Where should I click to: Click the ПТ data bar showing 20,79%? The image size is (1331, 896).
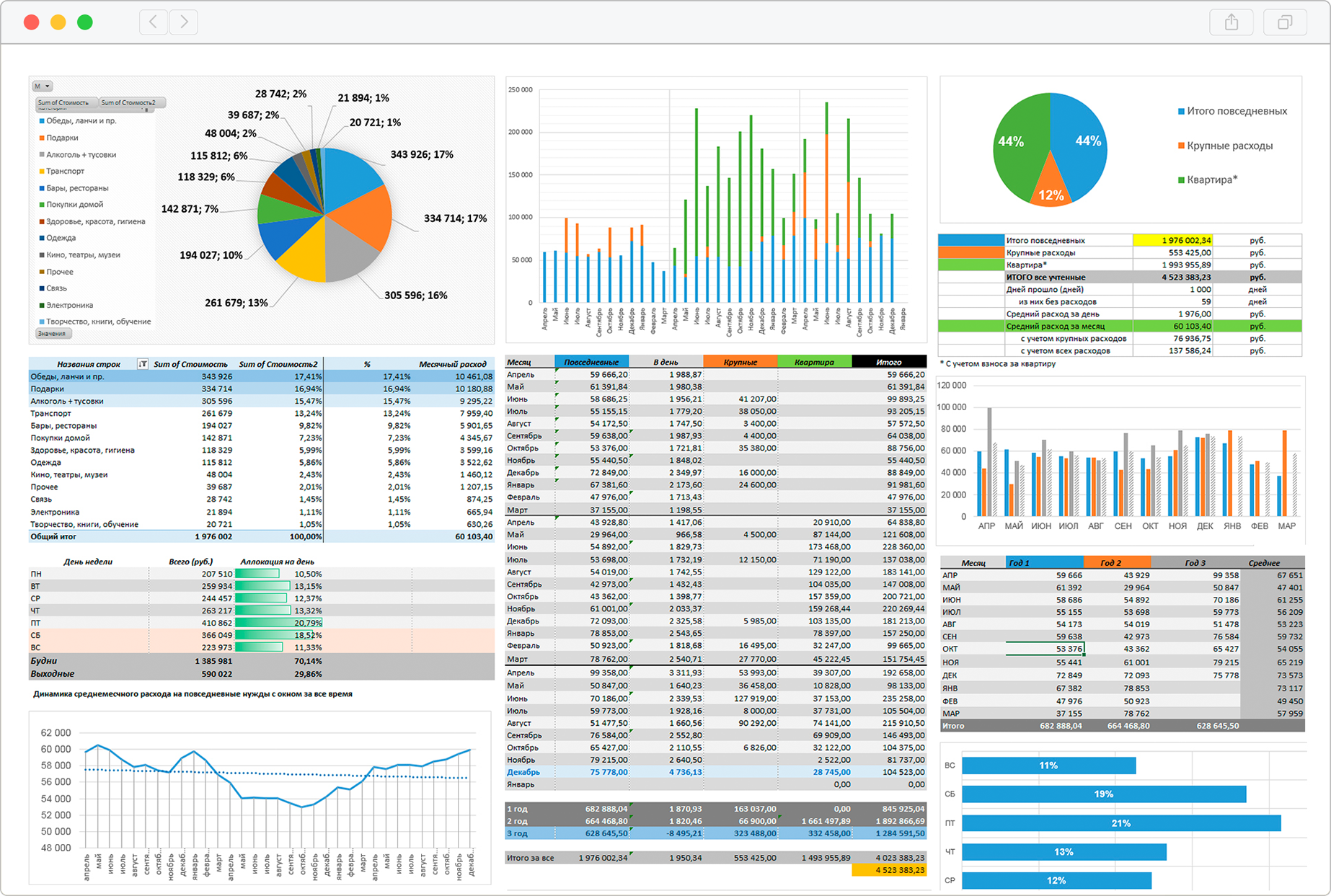pos(278,623)
